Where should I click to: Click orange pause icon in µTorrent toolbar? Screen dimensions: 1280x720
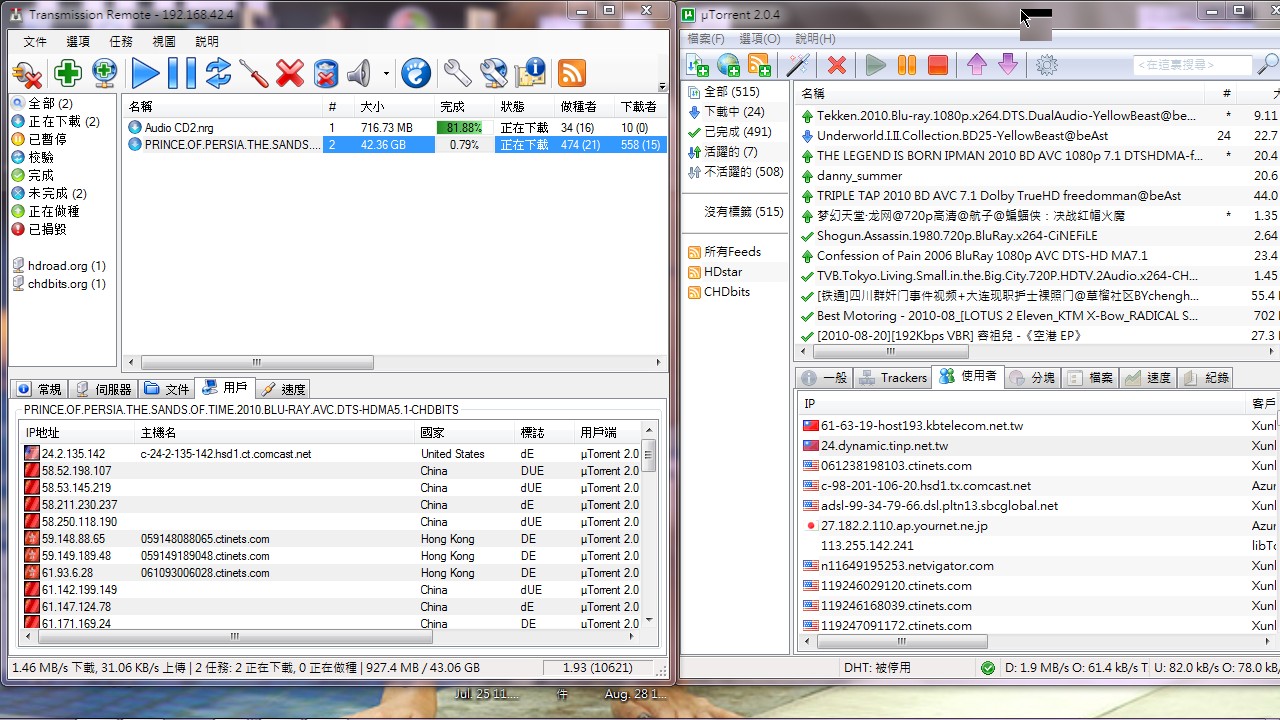[907, 65]
